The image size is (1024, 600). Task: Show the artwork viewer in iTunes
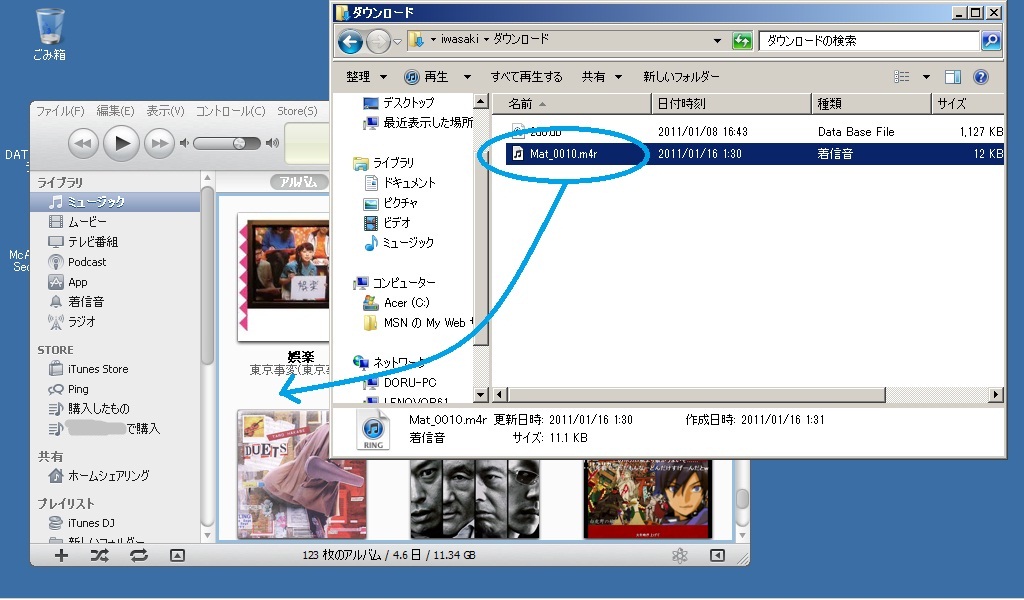click(177, 556)
